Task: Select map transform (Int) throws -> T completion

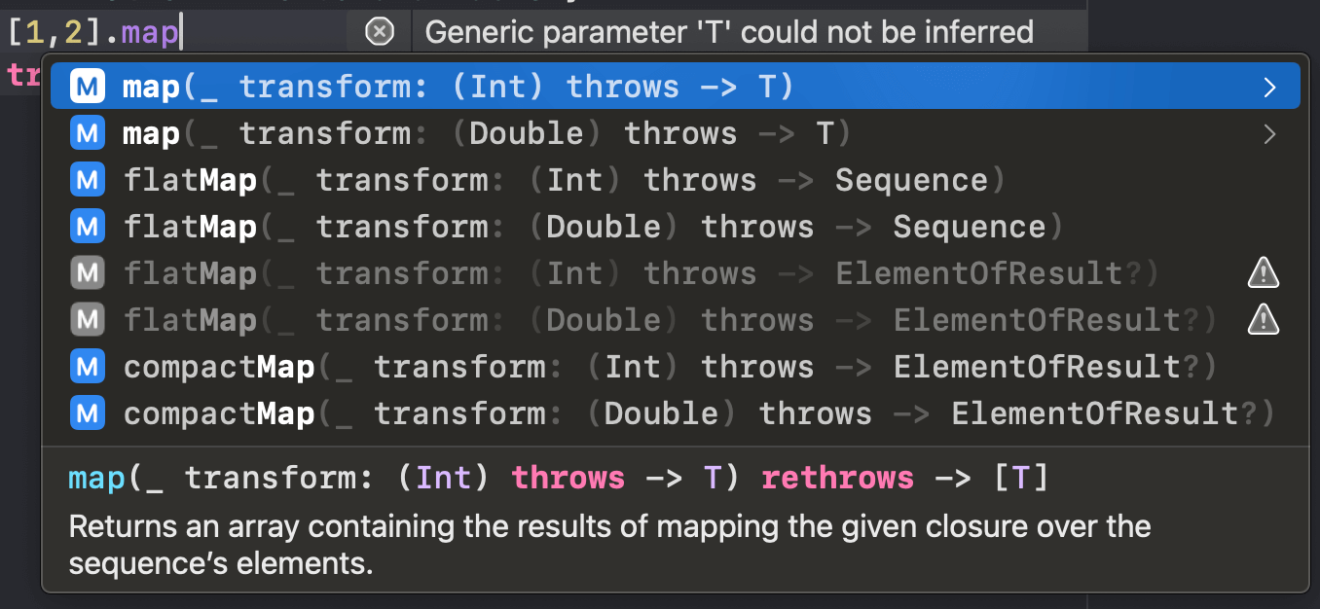Action: click(676, 87)
